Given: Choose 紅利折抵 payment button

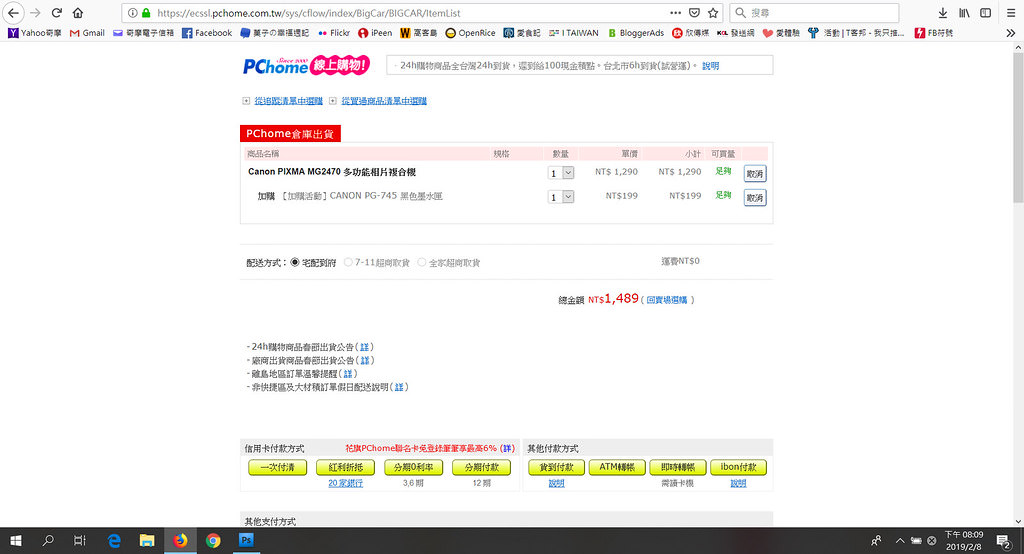Looking at the screenshot, I should [345, 467].
